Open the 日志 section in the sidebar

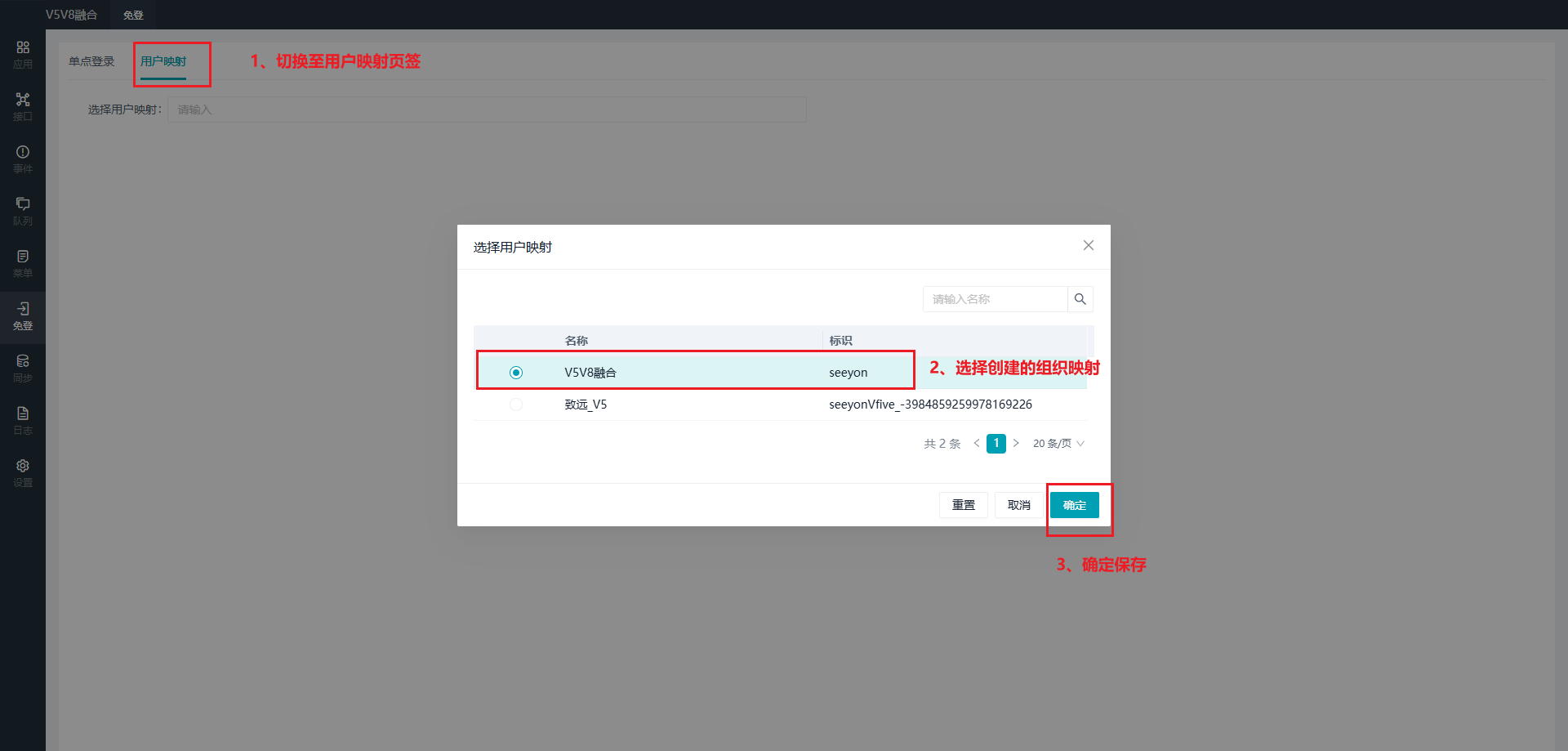tap(23, 421)
